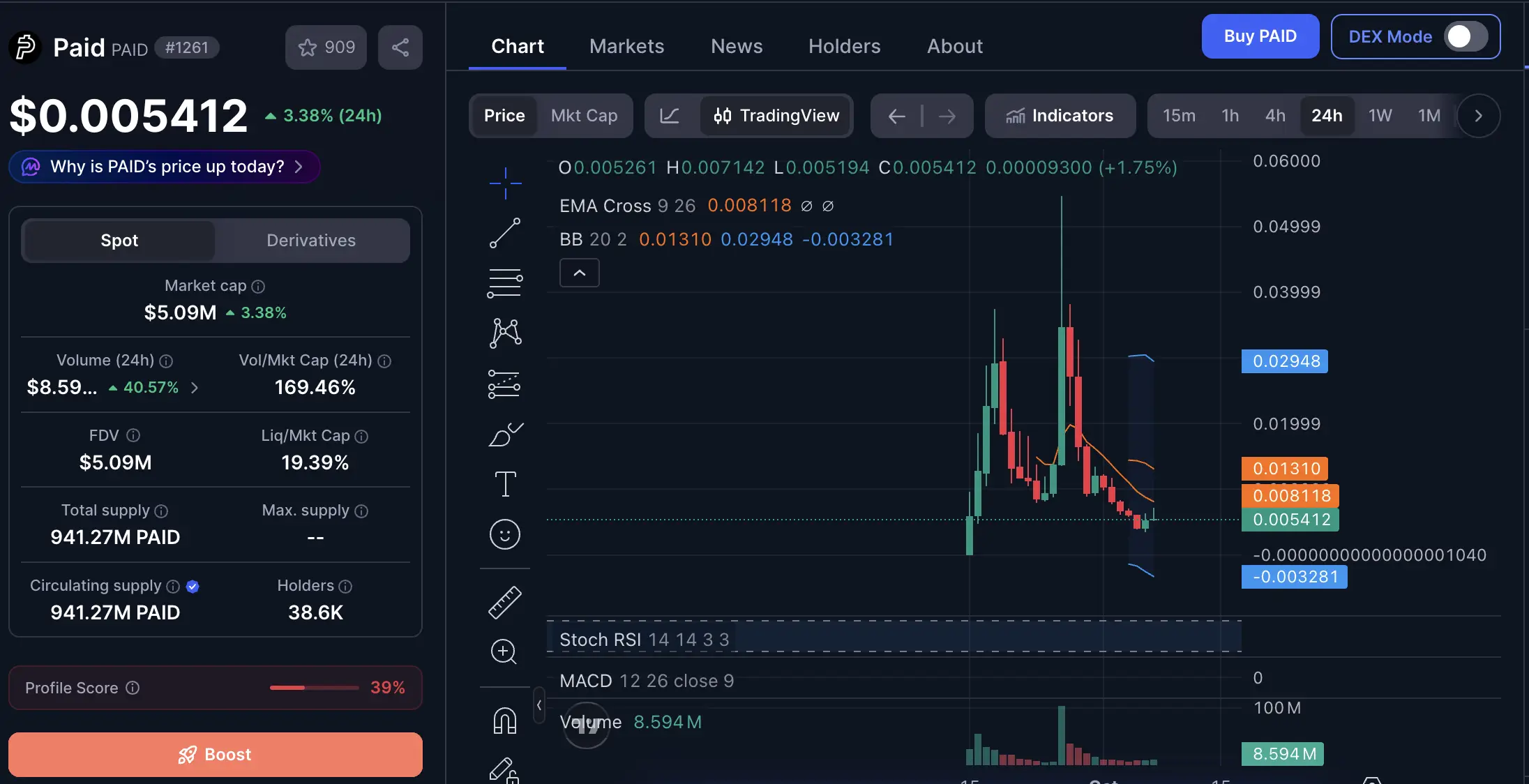Collapse the drawing toolbar side handle
The image size is (1529, 784).
coord(538,705)
